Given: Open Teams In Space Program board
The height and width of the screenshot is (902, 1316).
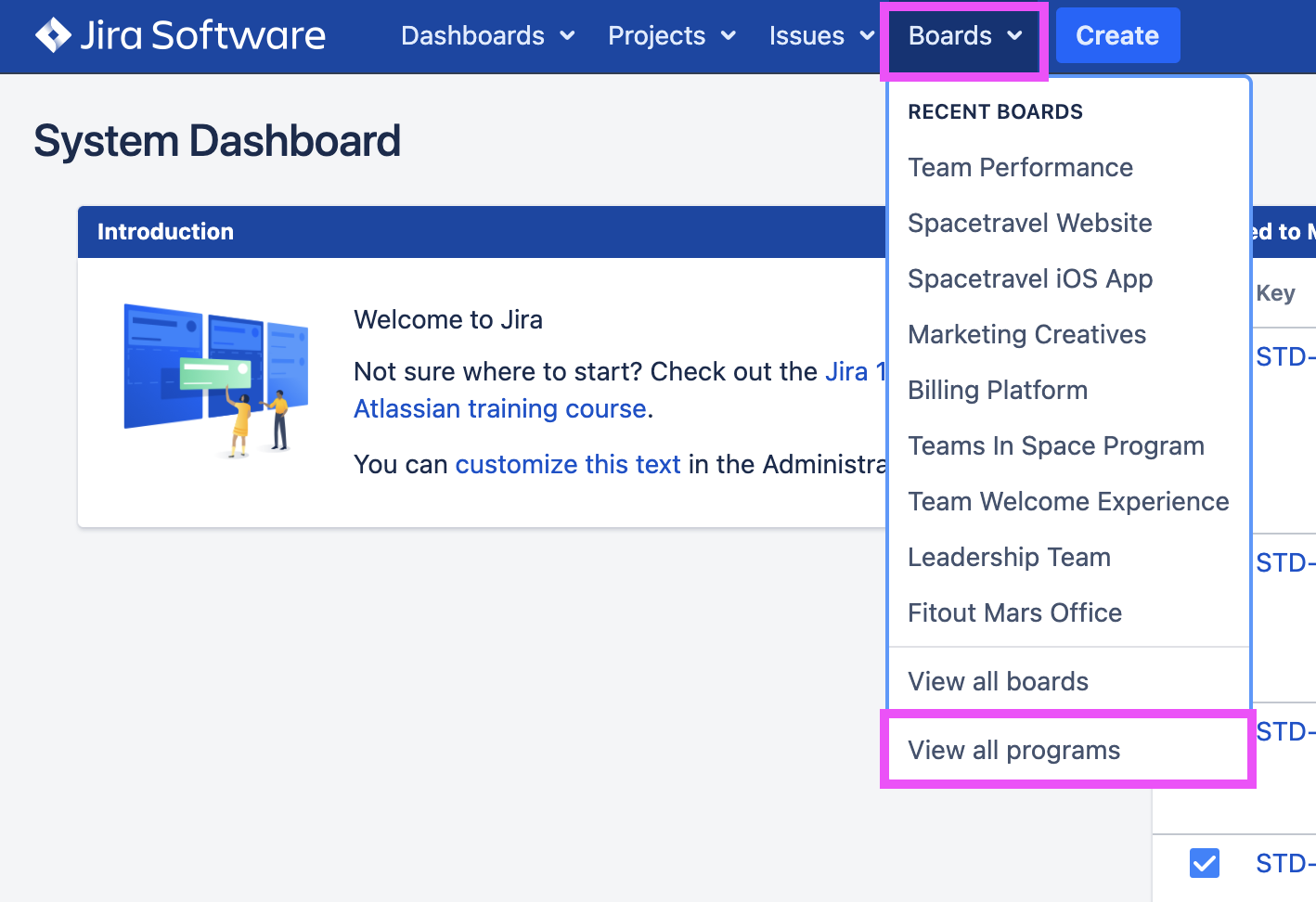Looking at the screenshot, I should tap(1055, 446).
